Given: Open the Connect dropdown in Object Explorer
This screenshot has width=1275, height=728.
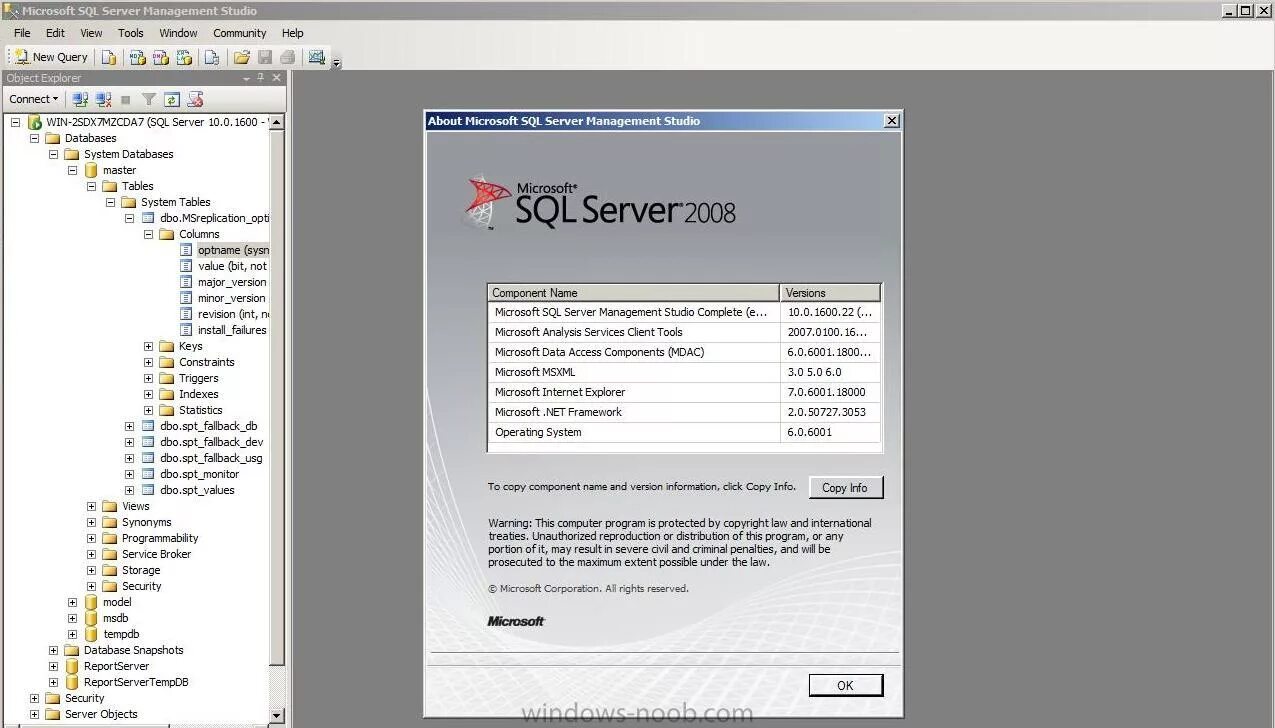Looking at the screenshot, I should tap(34, 99).
